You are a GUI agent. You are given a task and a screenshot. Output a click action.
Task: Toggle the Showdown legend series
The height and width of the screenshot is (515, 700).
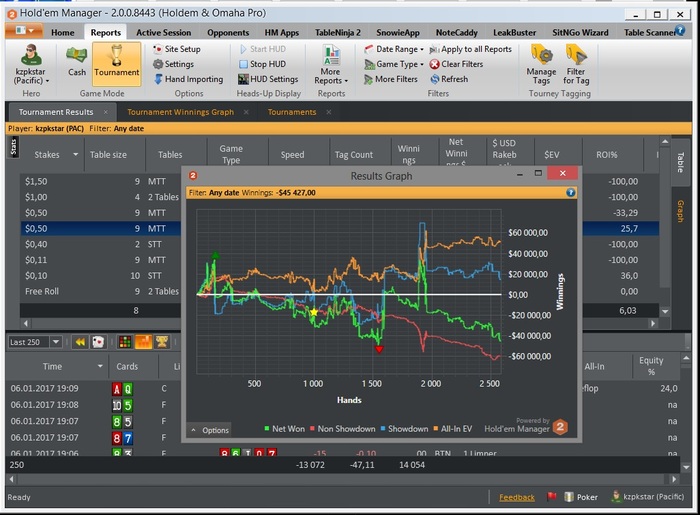[404, 429]
